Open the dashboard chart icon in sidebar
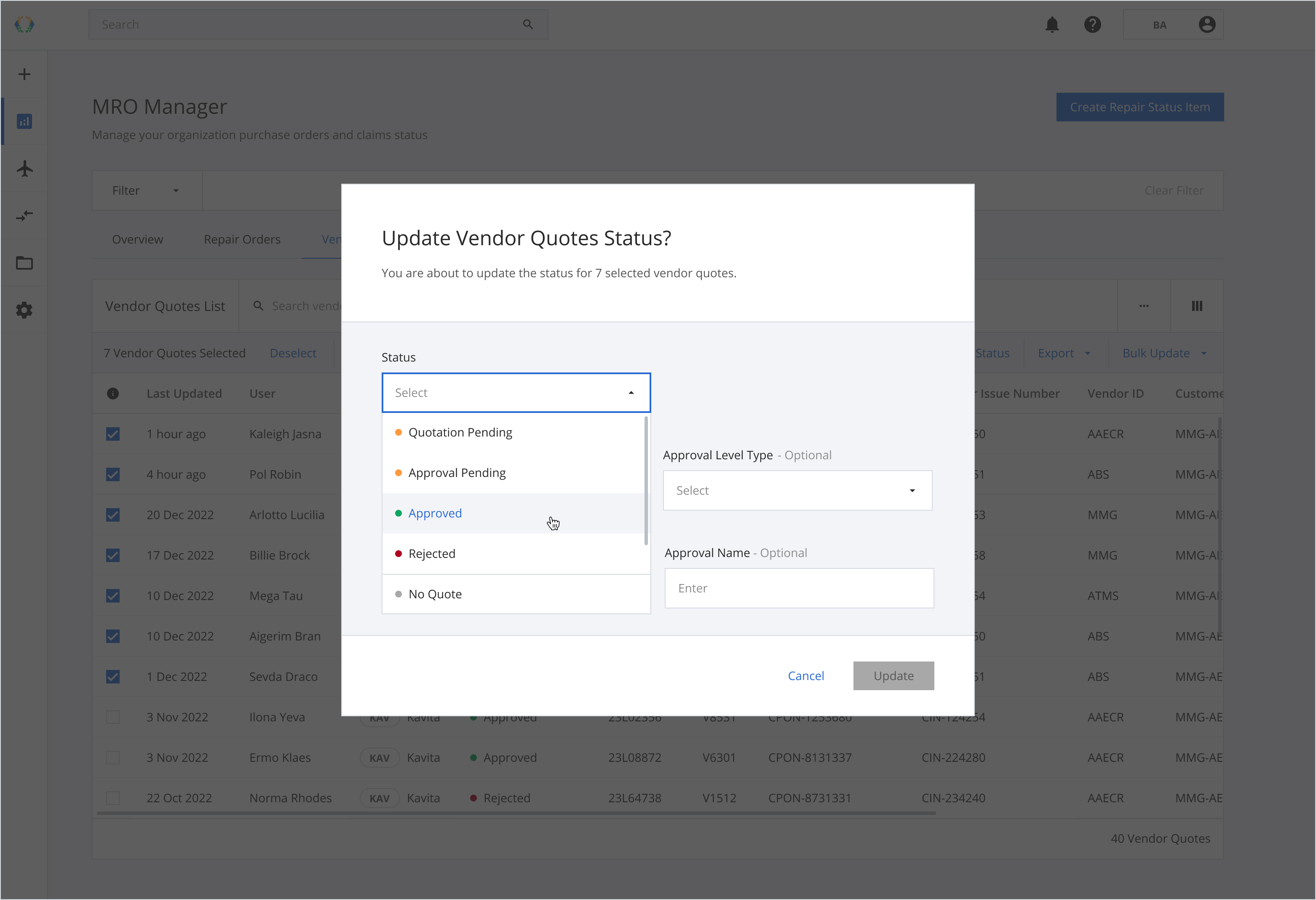1316x900 pixels. (x=24, y=121)
